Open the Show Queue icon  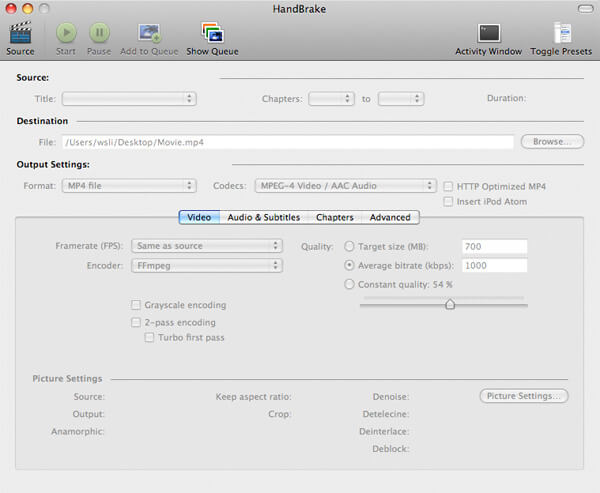click(213, 33)
